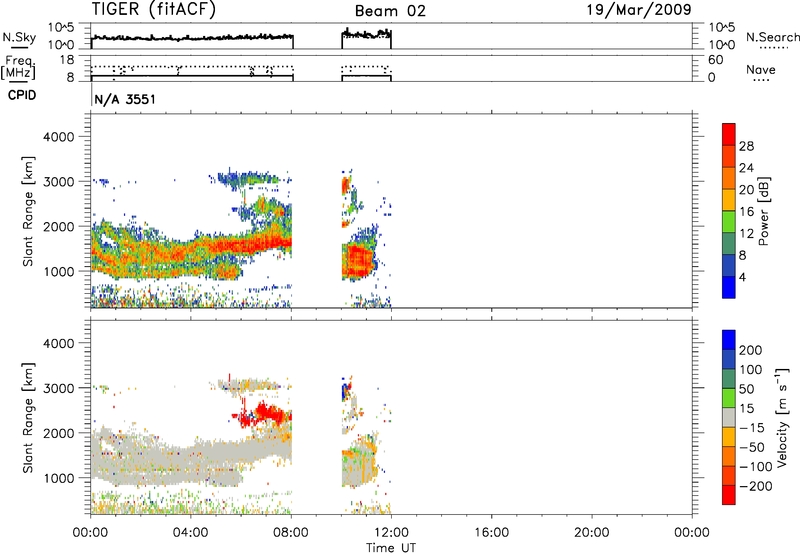Screen dimensions: 800x554
Task: Click the '28' tick on Power colorbar
Action: click(746, 146)
